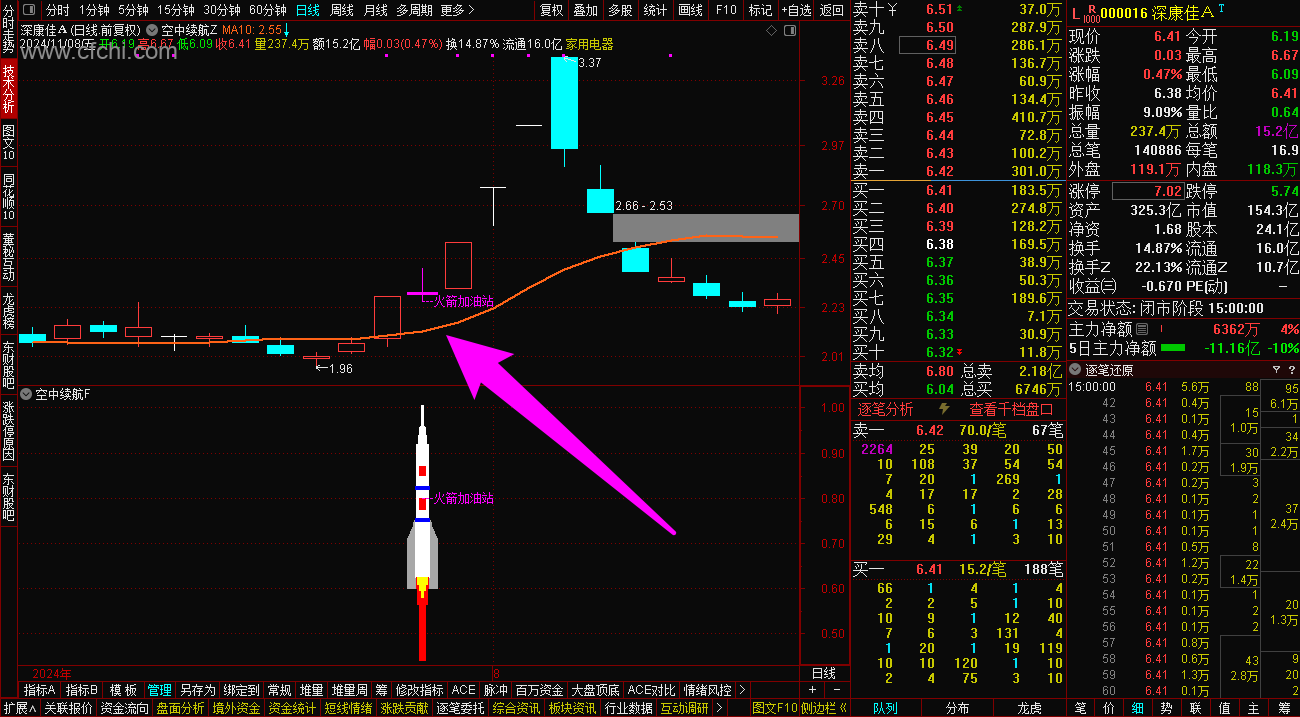
Task: Select the 60分钟 period
Action: (267, 10)
